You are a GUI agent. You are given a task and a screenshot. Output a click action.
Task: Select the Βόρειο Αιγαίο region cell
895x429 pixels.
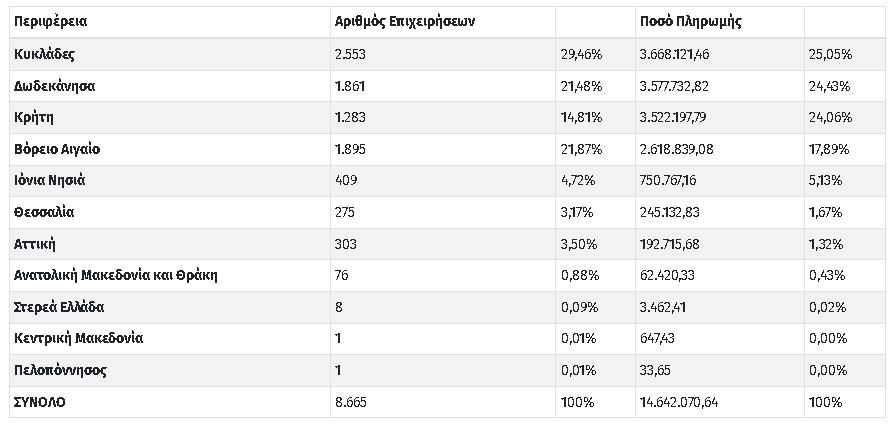pos(57,149)
